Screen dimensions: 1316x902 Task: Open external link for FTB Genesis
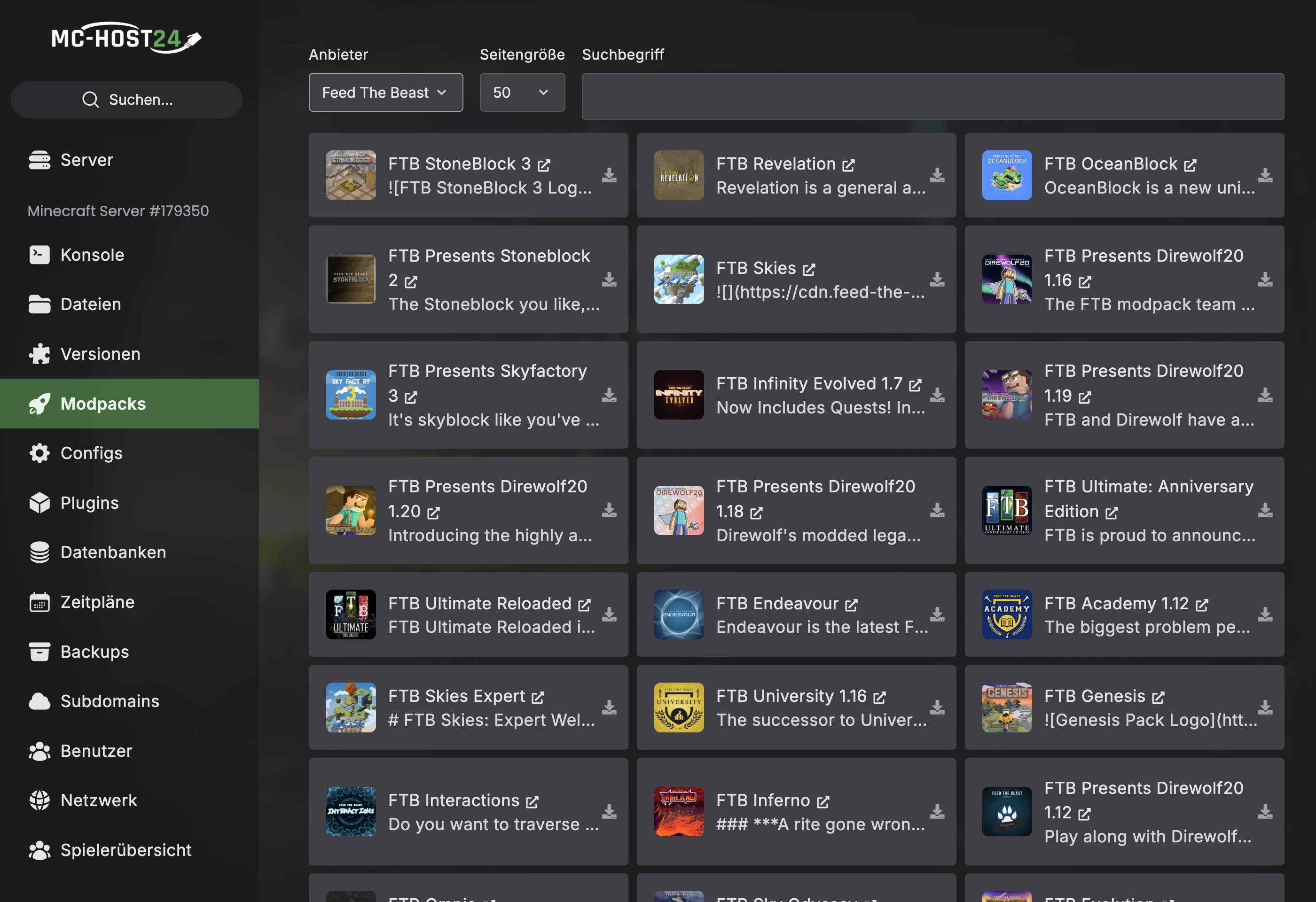point(1158,697)
